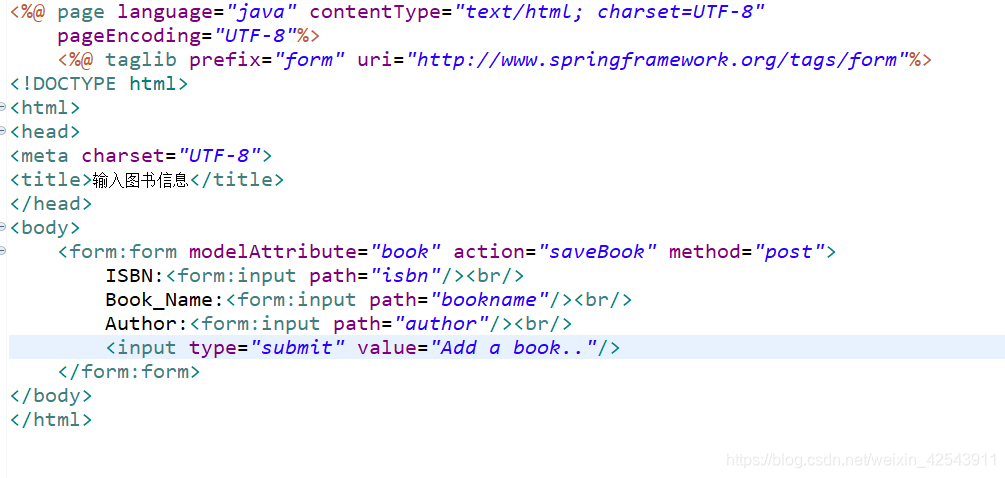Click the closing </body> tag
The width and height of the screenshot is (1005, 478).
[x=51, y=396]
